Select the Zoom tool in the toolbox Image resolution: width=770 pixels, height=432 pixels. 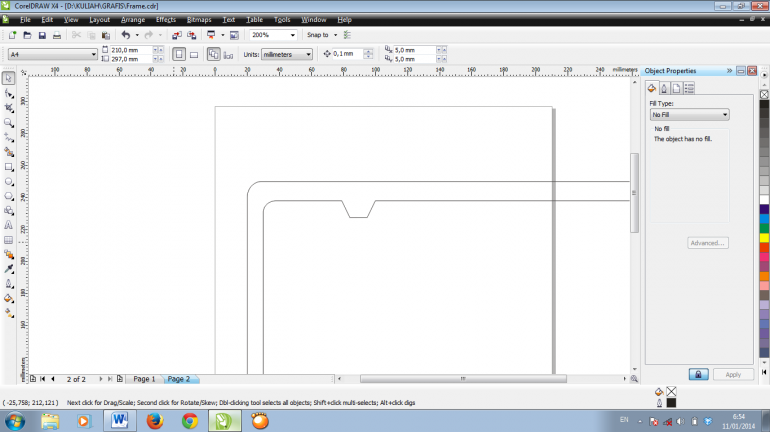8,123
